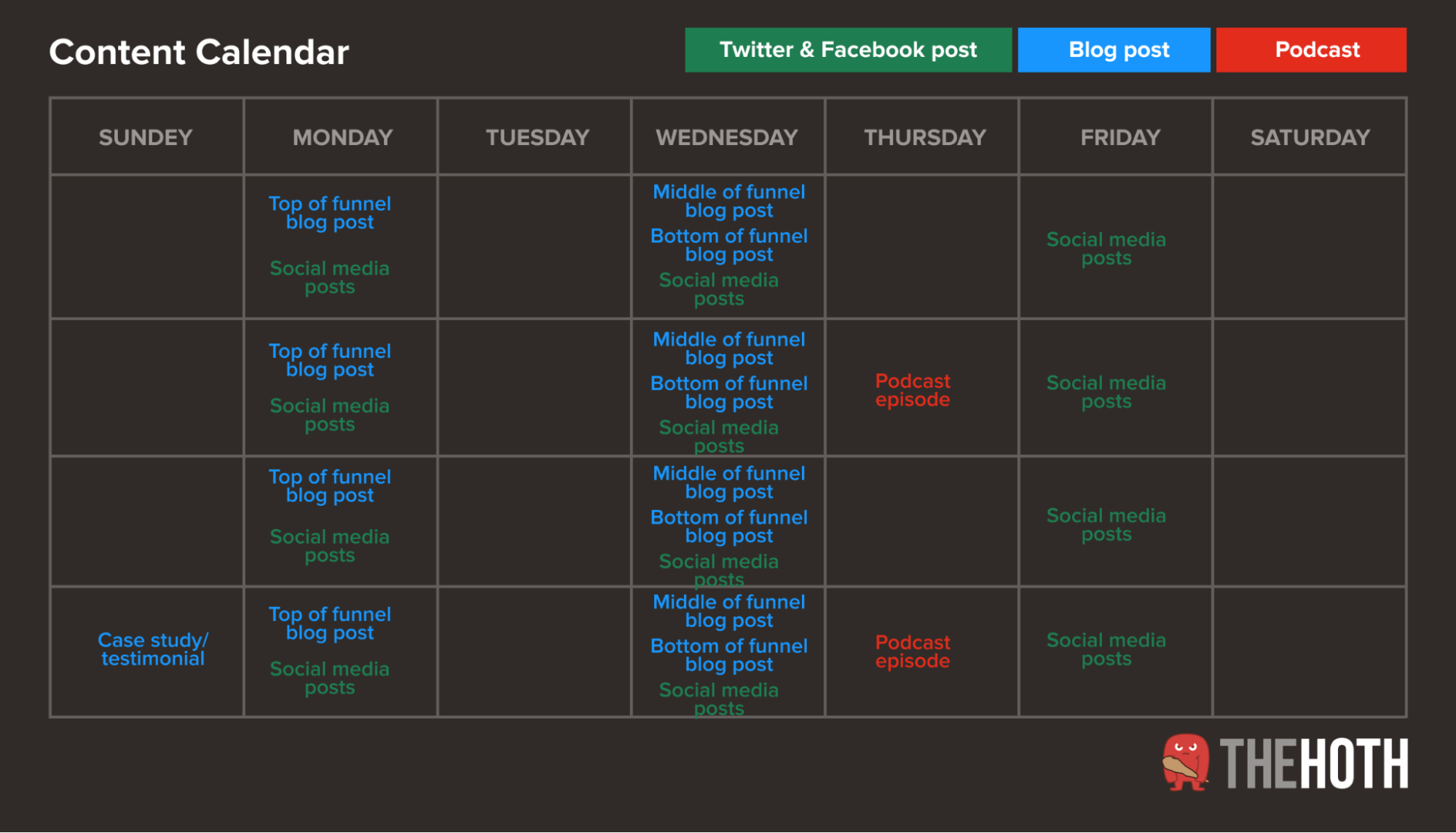Click the SATURDAY column header
This screenshot has width=1456, height=833.
(1310, 137)
